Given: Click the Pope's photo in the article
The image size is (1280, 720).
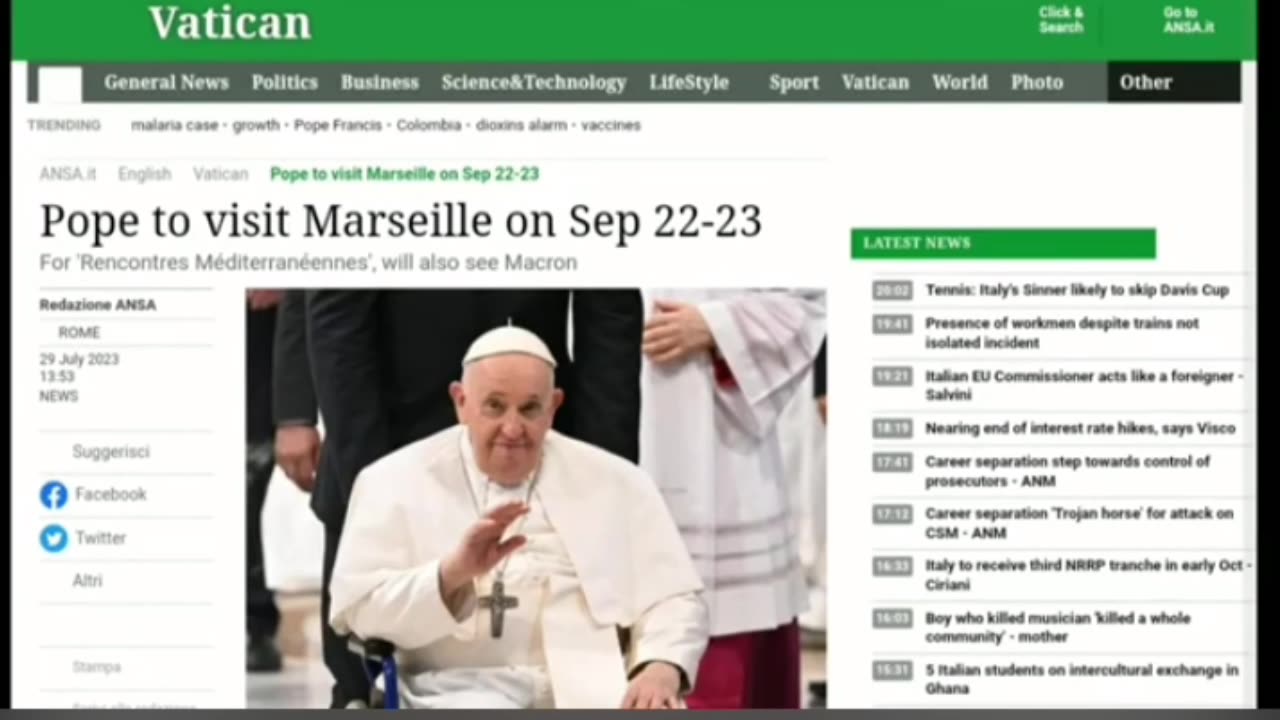Looking at the screenshot, I should click(536, 498).
